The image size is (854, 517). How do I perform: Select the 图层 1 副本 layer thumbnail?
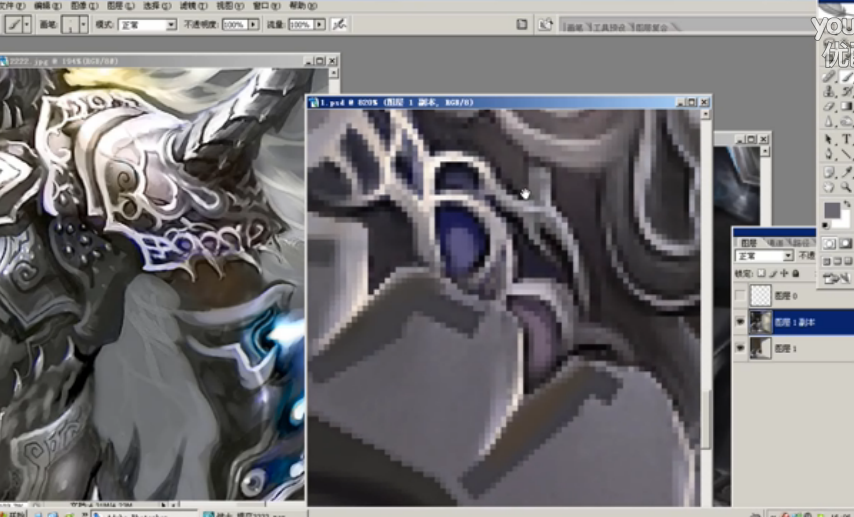[760, 322]
